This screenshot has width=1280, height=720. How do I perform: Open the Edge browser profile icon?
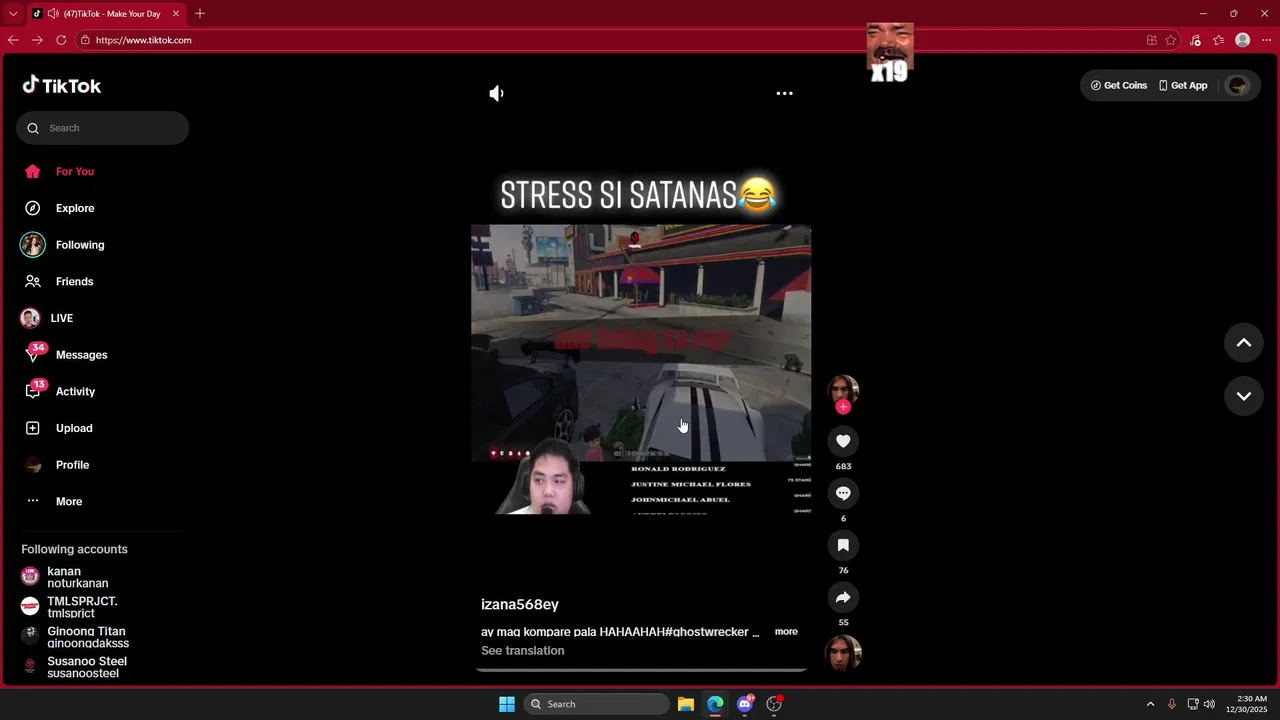point(1242,40)
